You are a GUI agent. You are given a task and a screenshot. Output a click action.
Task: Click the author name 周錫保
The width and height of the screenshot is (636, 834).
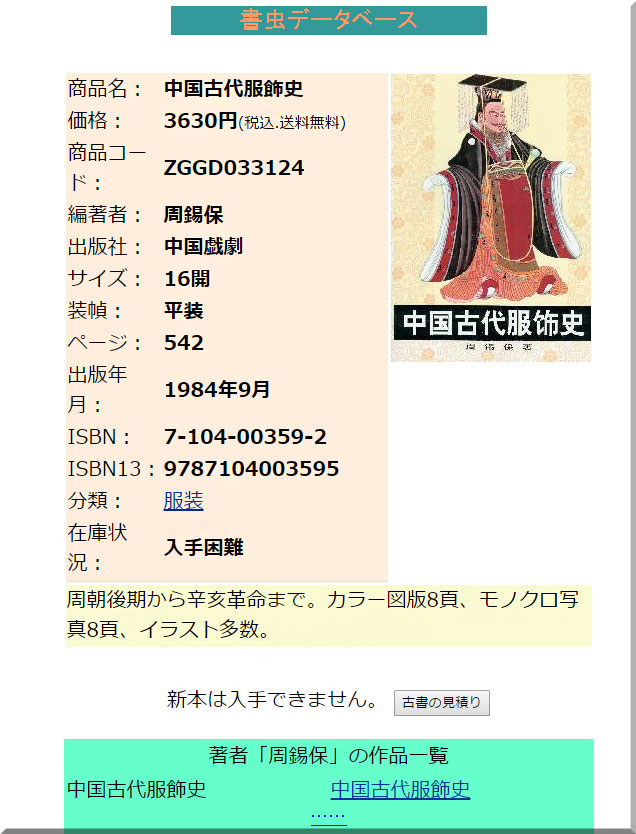click(x=194, y=215)
